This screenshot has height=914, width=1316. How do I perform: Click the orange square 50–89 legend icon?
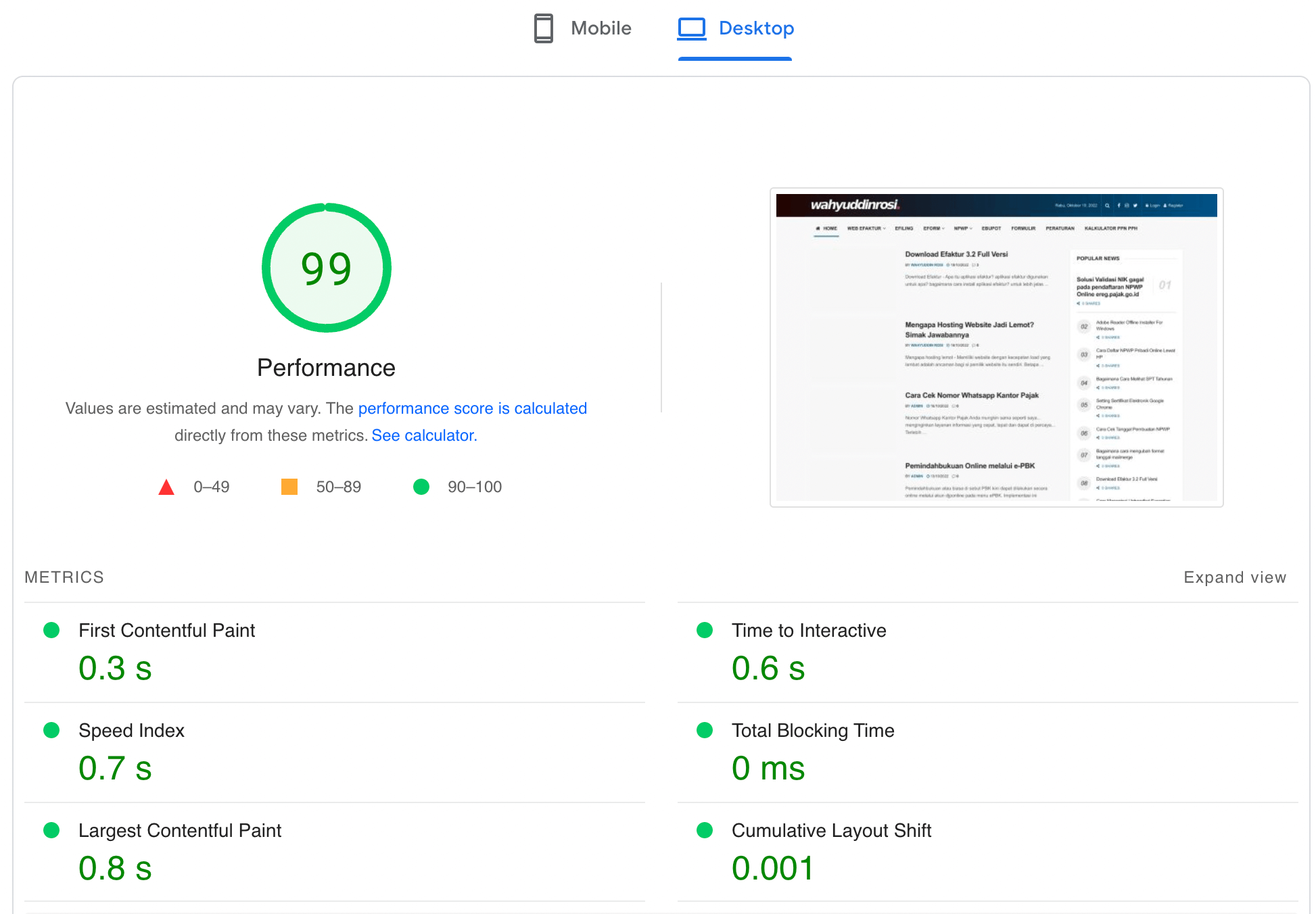click(289, 487)
